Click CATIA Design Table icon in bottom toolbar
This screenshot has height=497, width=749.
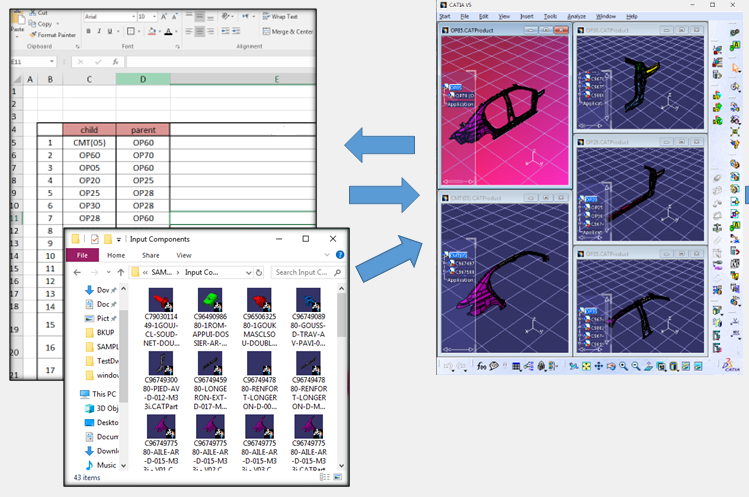point(516,367)
